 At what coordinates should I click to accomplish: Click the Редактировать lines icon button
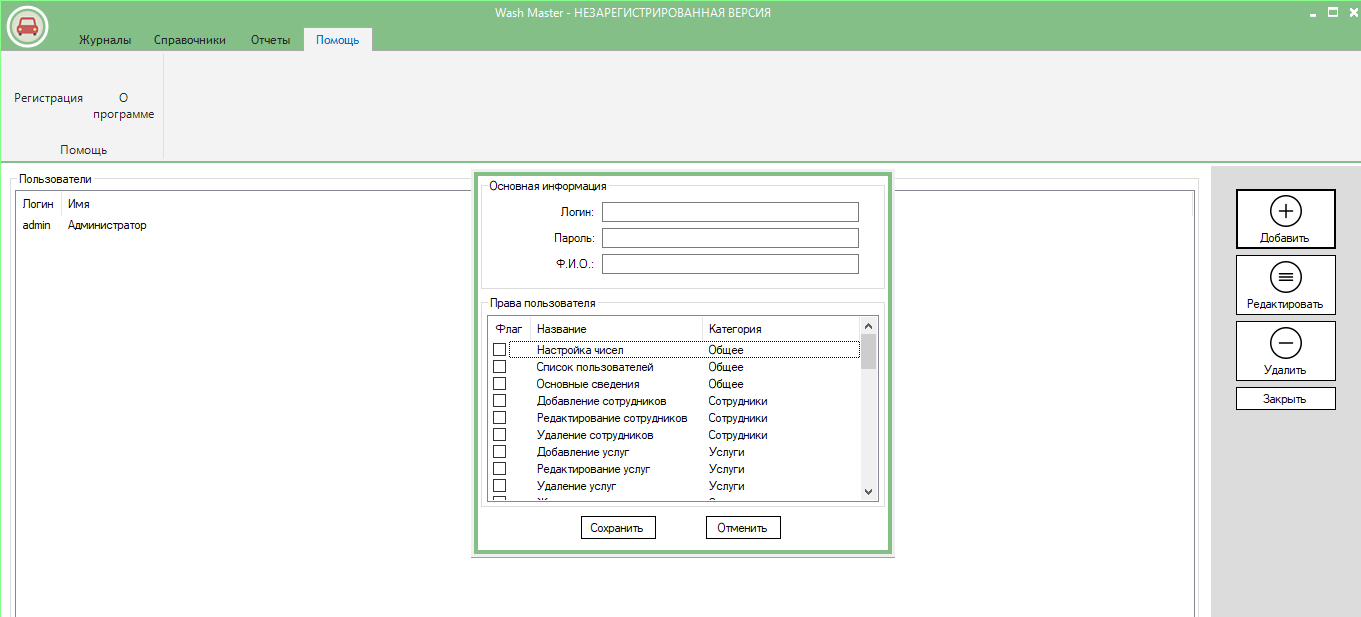1285,285
